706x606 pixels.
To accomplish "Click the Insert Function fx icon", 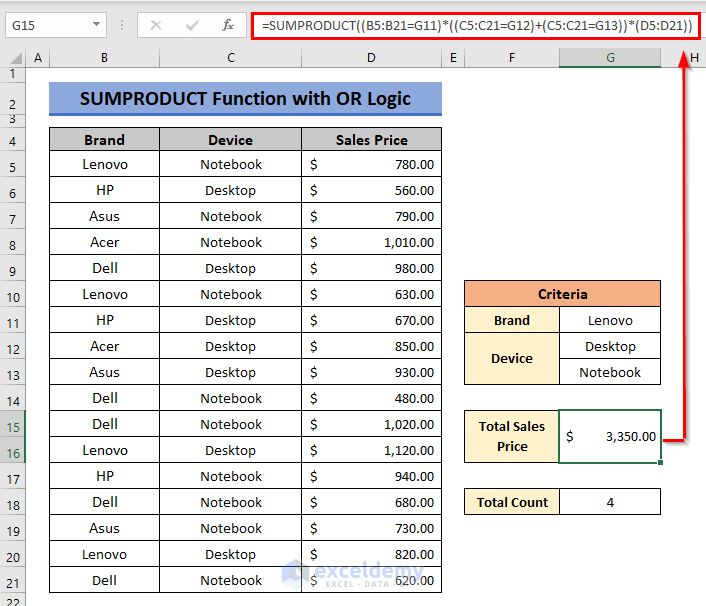I will pyautogui.click(x=228, y=25).
